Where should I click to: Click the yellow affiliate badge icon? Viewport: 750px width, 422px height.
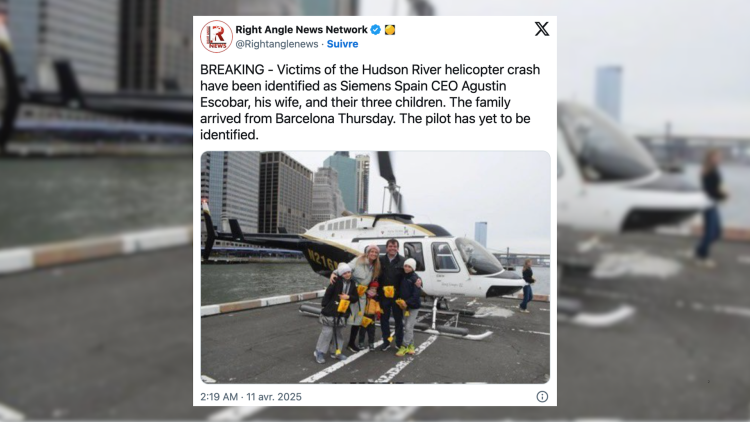coord(390,30)
